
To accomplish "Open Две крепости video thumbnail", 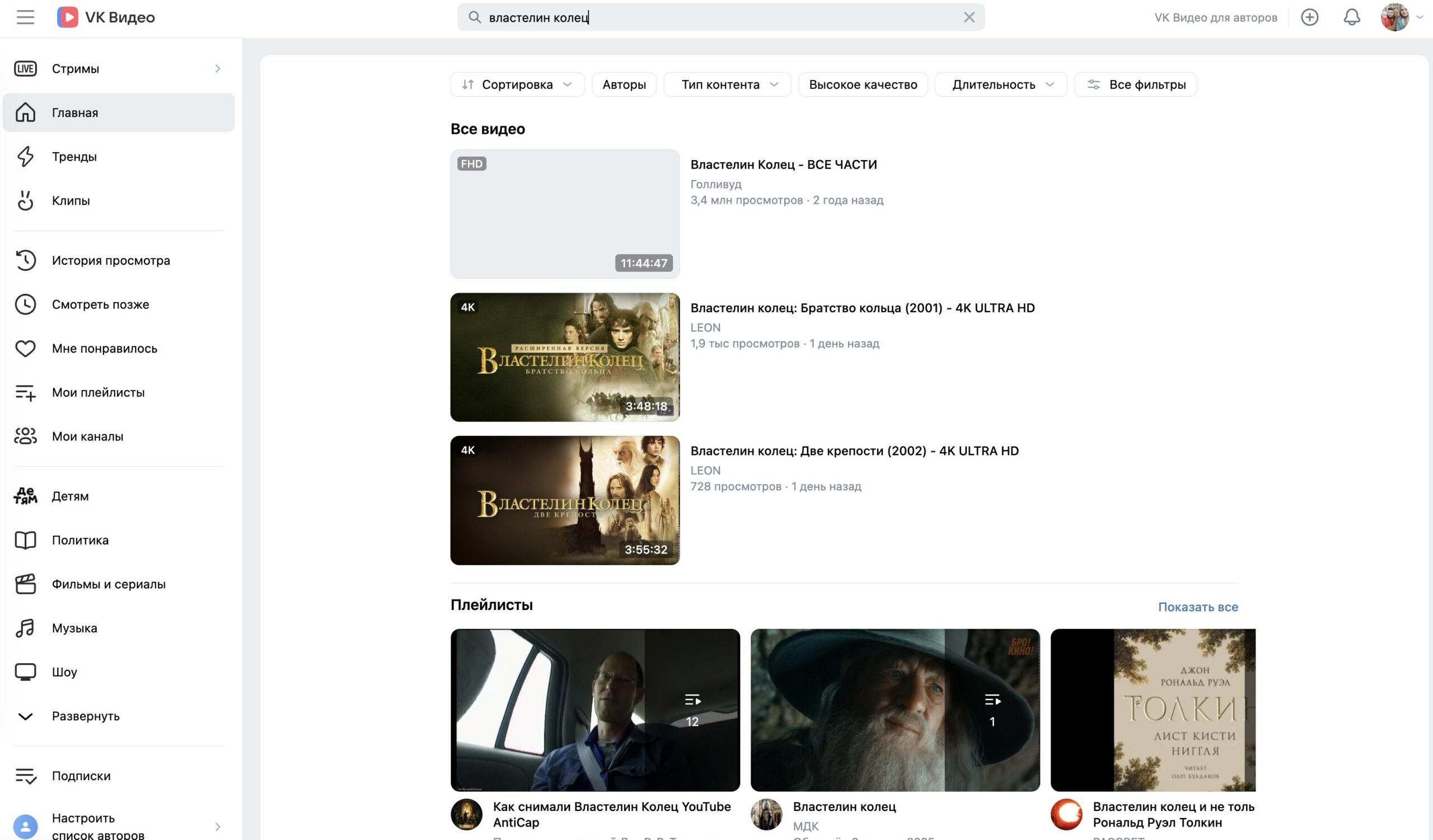I will tap(565, 500).
